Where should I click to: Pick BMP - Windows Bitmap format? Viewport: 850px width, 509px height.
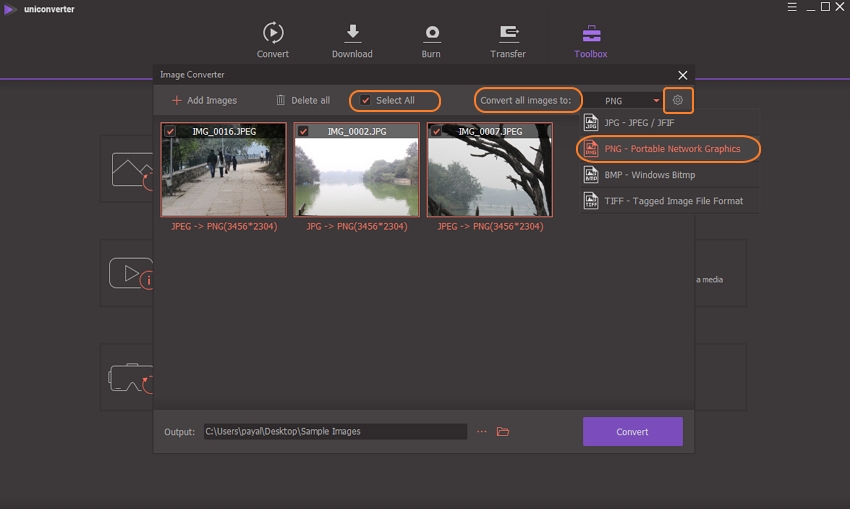(x=649, y=175)
